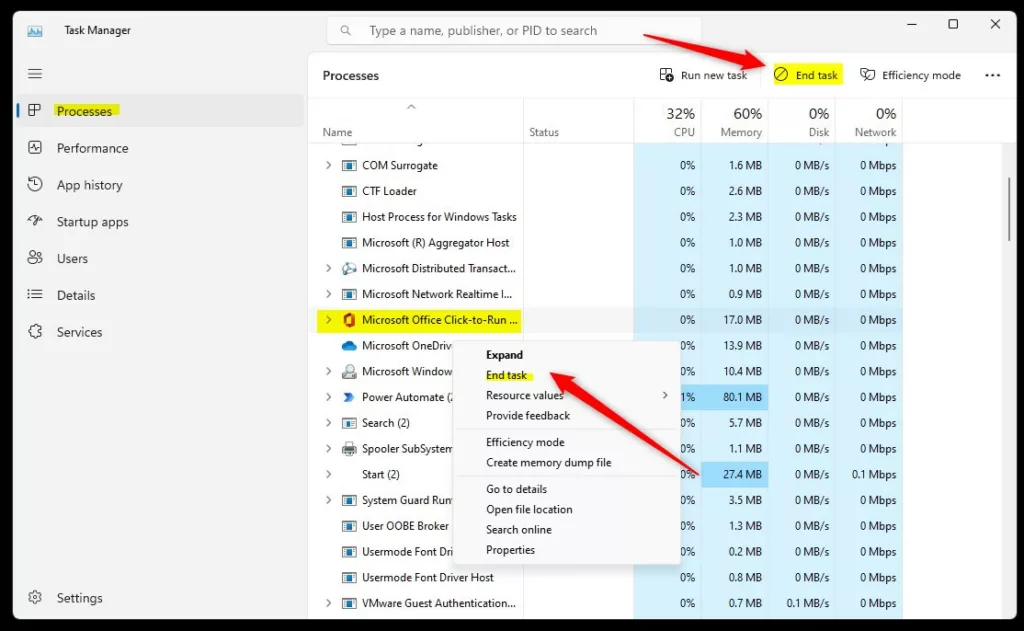Screen dimensions: 1024x631
Task: Click the process search input field
Action: coord(514,31)
